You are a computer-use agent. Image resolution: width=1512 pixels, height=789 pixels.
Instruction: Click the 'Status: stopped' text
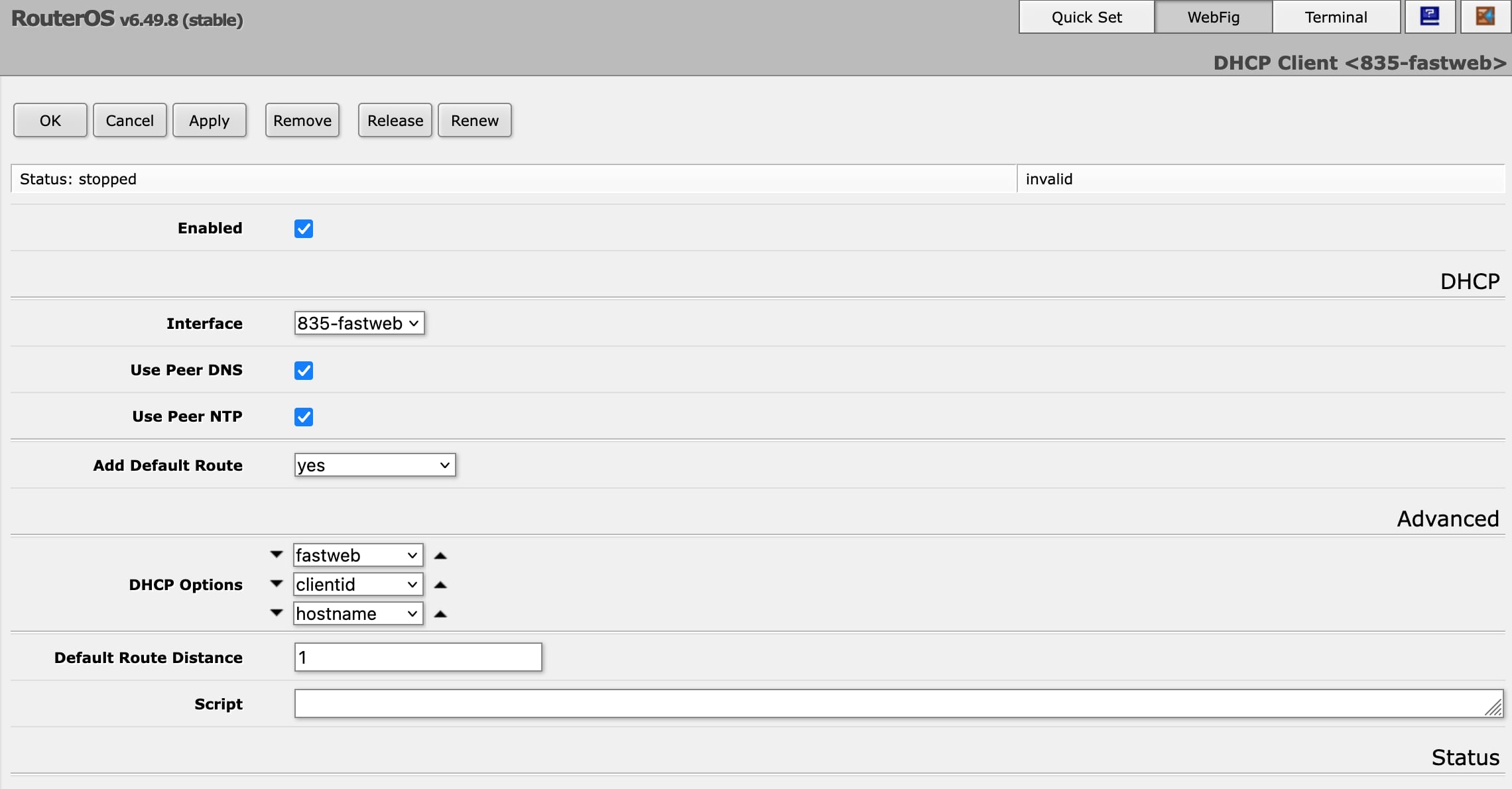click(x=78, y=179)
